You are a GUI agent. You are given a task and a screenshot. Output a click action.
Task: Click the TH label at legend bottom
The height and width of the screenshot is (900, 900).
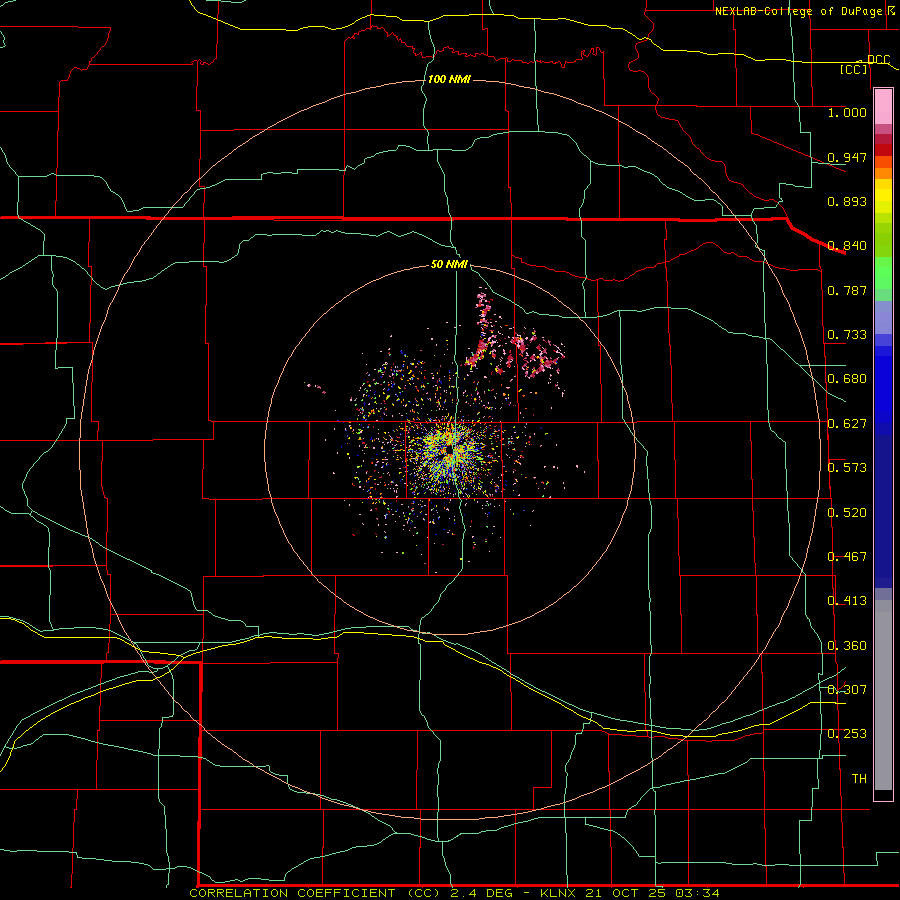pyautogui.click(x=859, y=779)
